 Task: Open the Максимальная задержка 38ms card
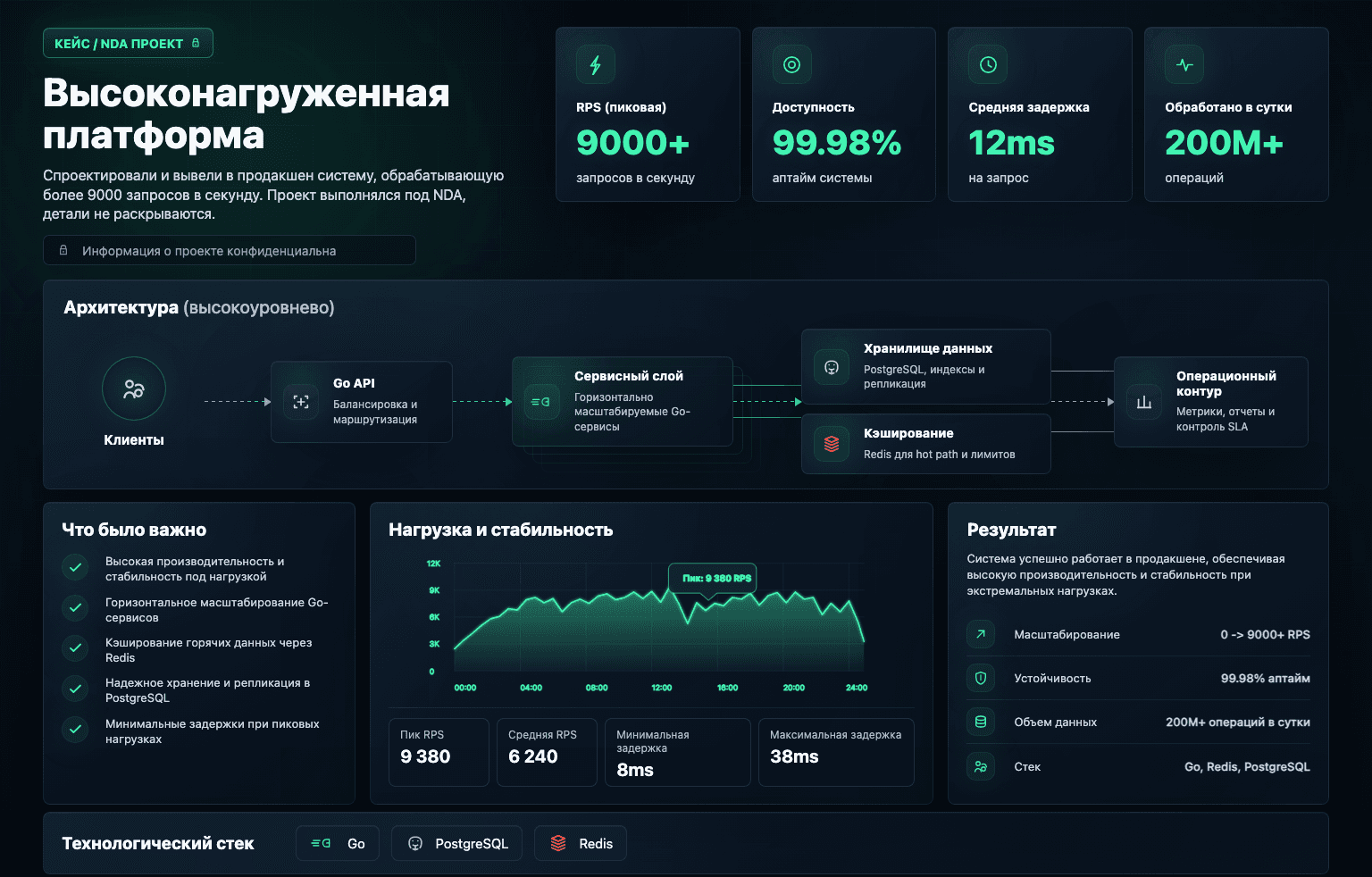(836, 752)
